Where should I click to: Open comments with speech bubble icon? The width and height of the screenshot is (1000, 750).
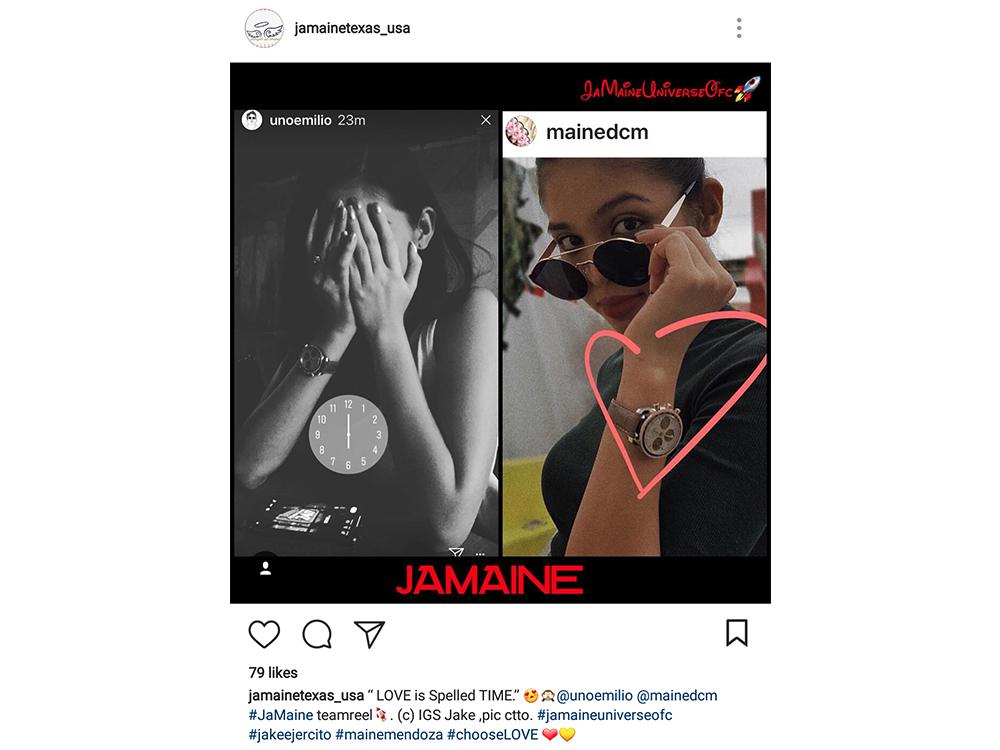pyautogui.click(x=317, y=634)
